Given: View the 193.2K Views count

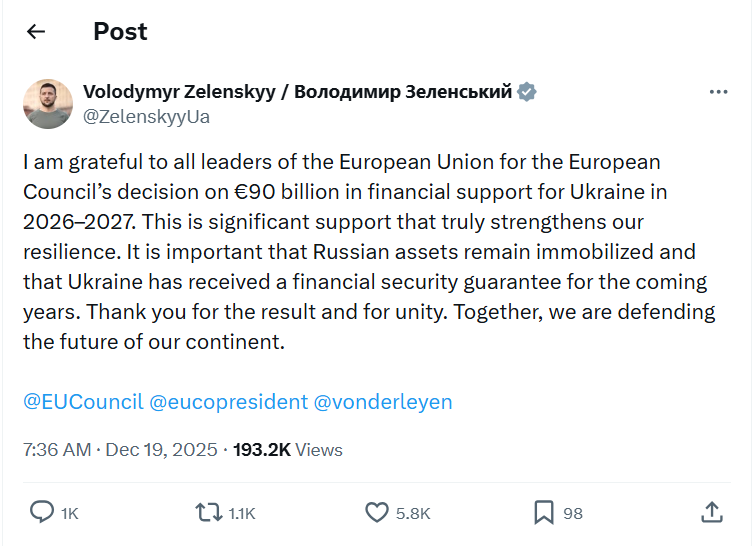Looking at the screenshot, I should 288,450.
